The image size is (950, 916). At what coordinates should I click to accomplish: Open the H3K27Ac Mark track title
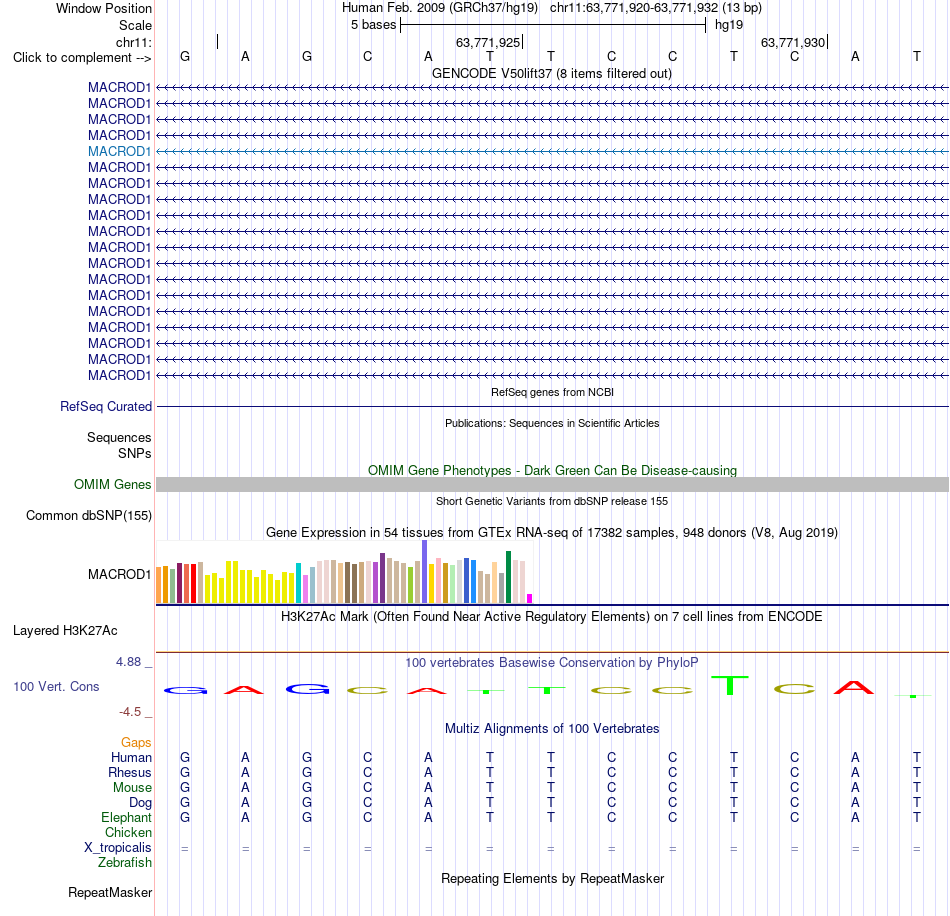point(552,617)
